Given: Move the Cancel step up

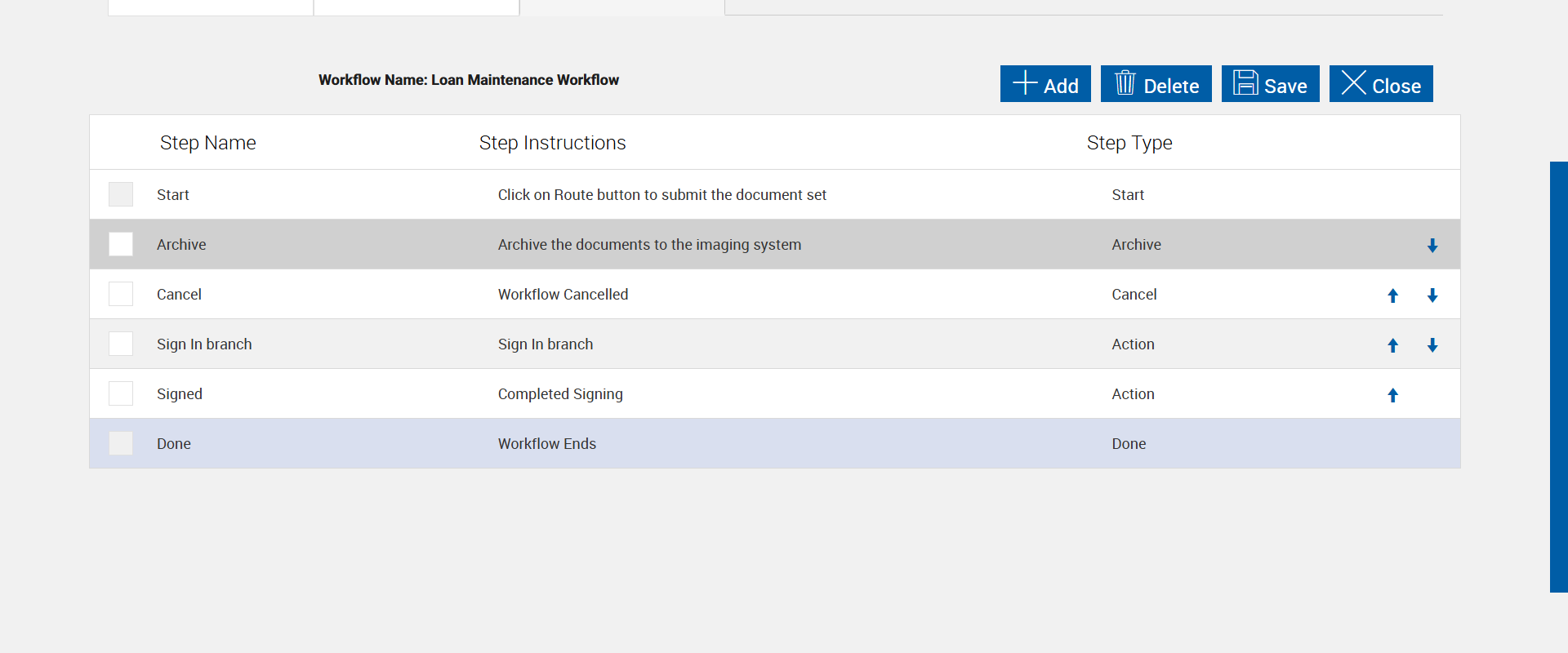Looking at the screenshot, I should point(1393,295).
